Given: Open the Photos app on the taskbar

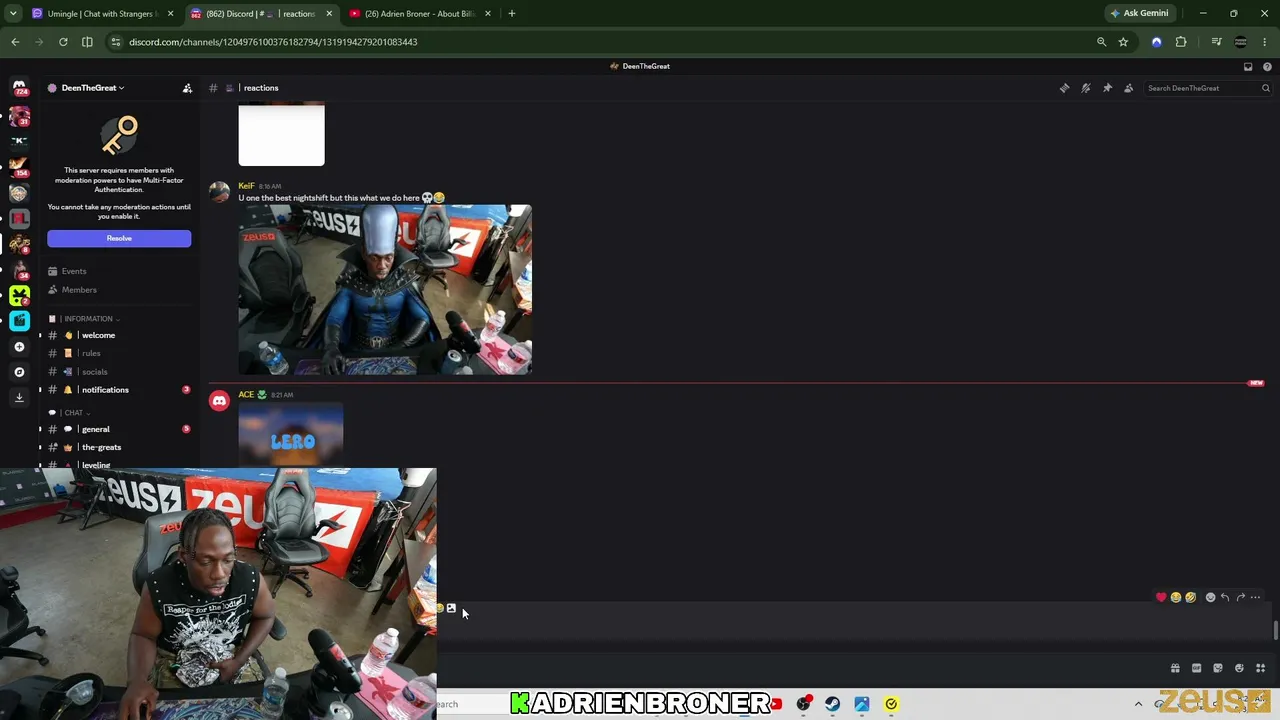Looking at the screenshot, I should pyautogui.click(x=861, y=704).
